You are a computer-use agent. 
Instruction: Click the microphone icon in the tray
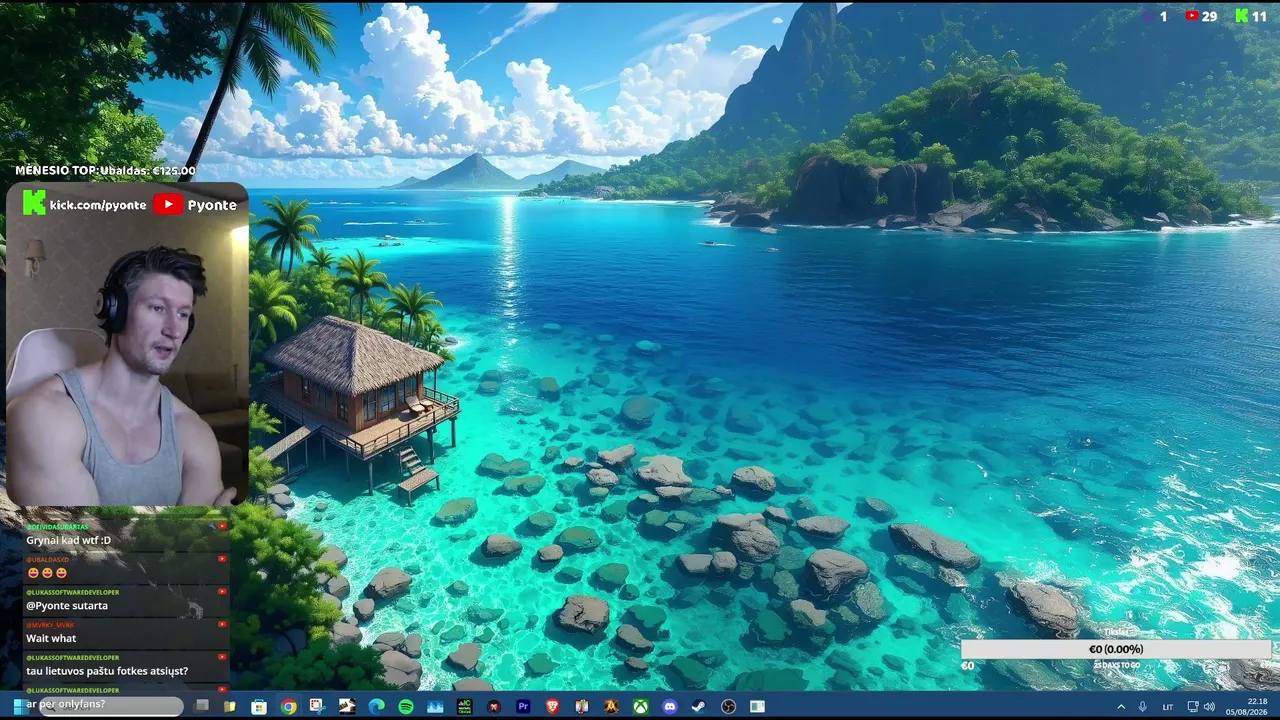tap(1142, 707)
